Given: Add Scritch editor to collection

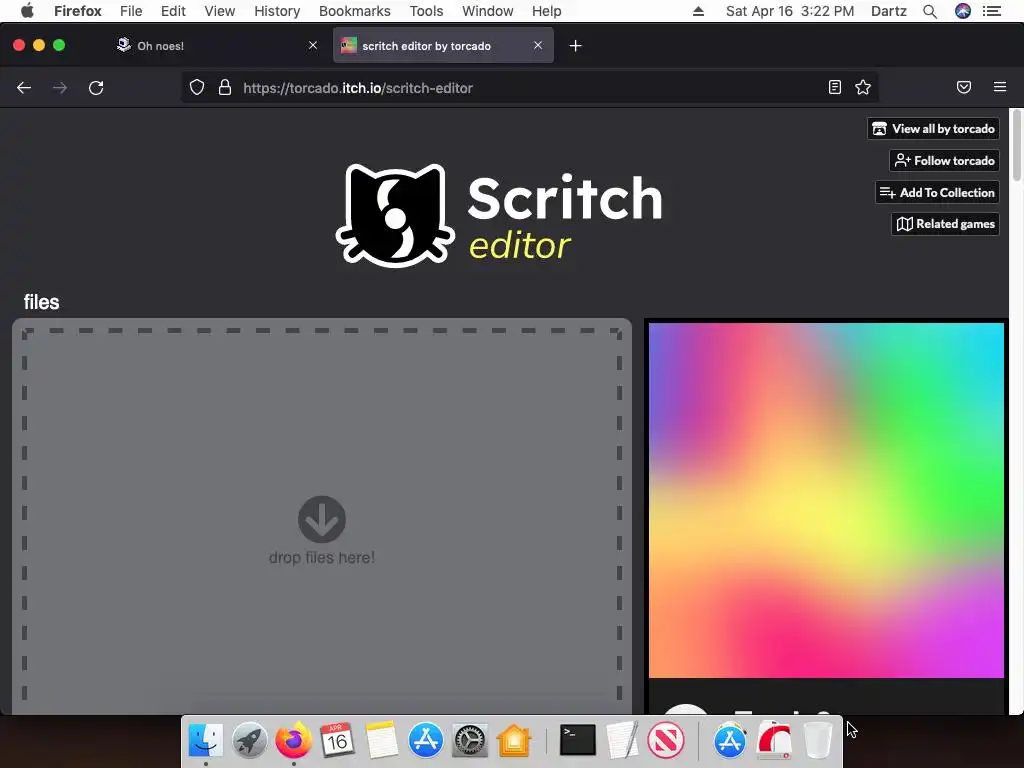Looking at the screenshot, I should point(937,193).
